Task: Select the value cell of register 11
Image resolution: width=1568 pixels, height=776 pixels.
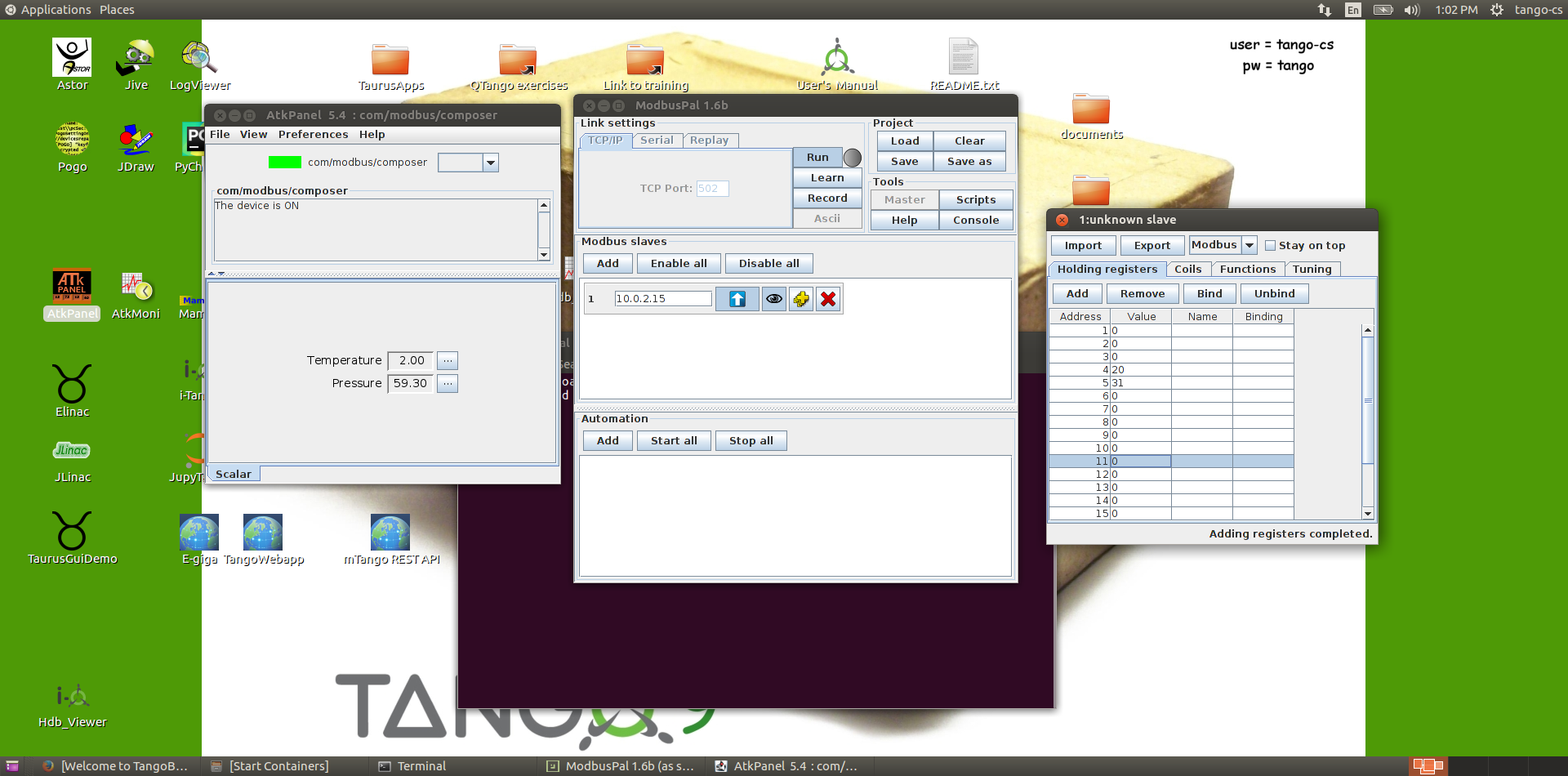Action: coord(1140,462)
